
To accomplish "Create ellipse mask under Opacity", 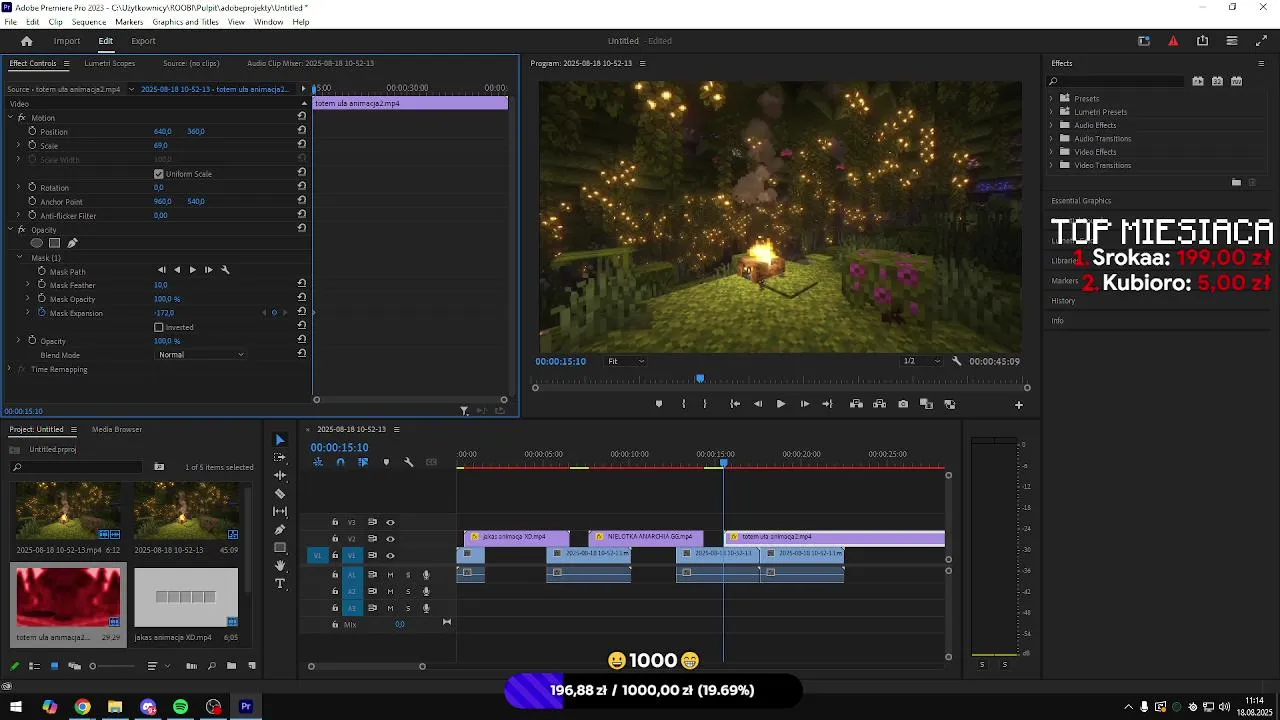I will point(37,243).
